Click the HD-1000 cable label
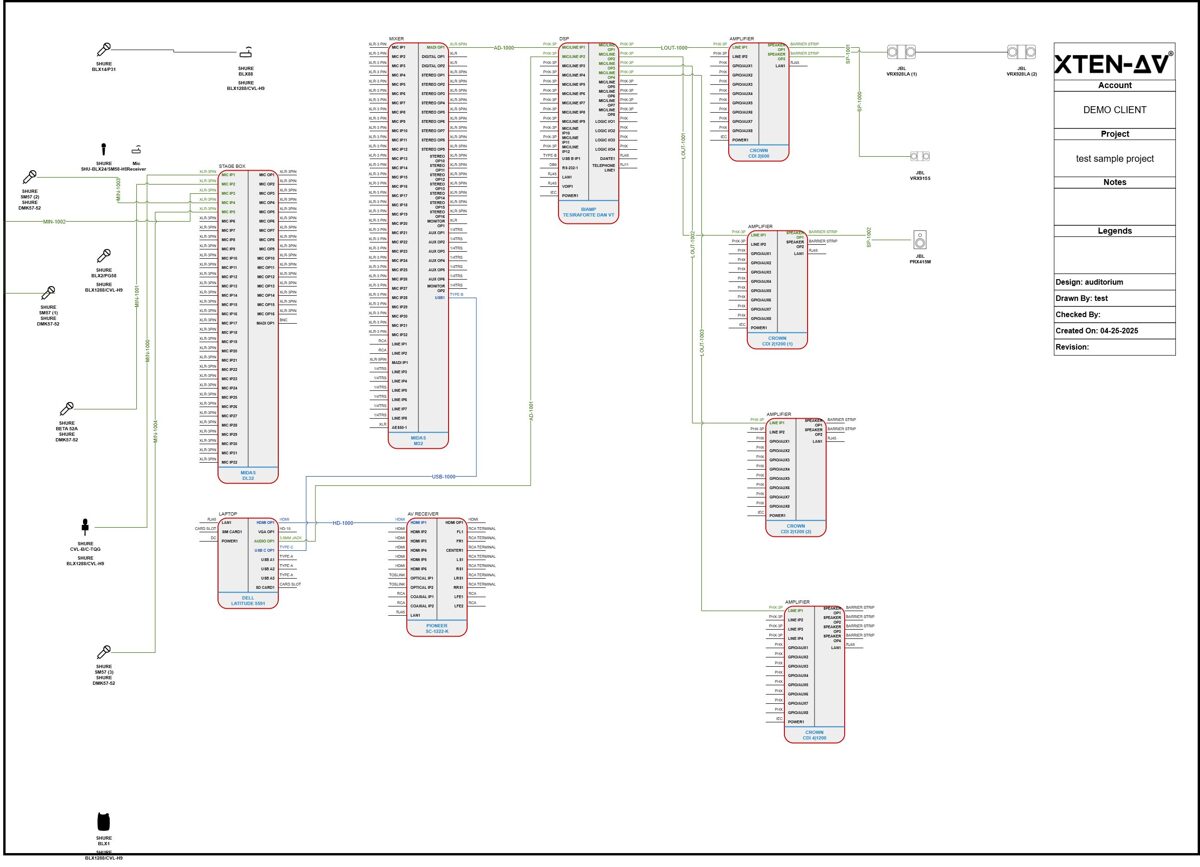 (342, 523)
